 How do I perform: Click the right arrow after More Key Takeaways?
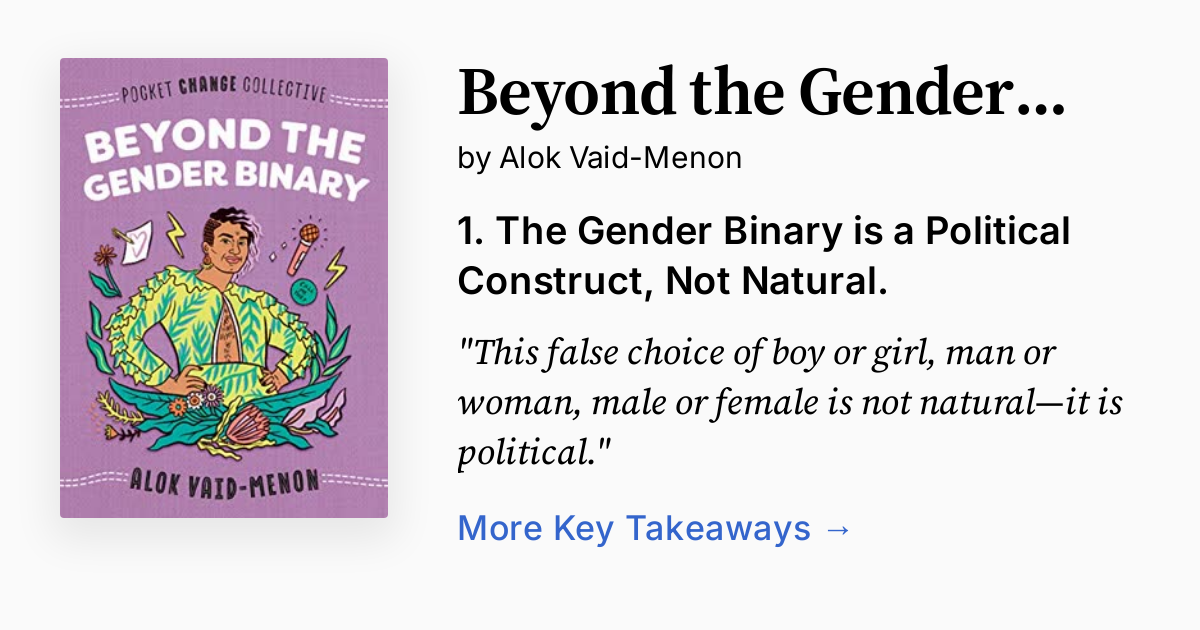[x=838, y=528]
